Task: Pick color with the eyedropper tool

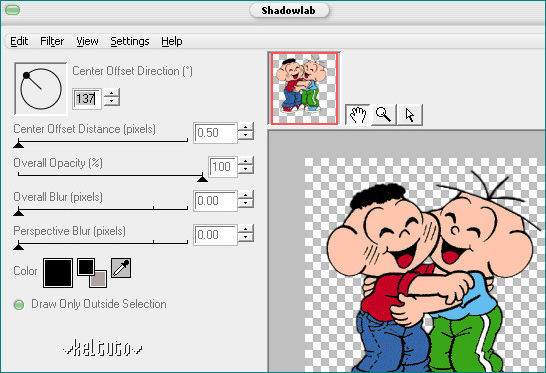Action: point(121,268)
